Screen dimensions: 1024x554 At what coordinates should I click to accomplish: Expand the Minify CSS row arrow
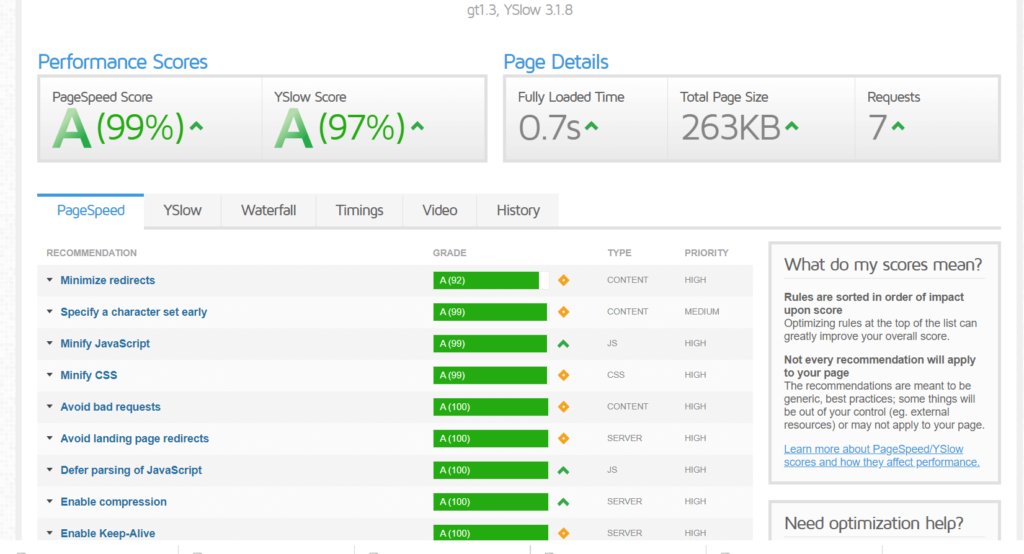click(x=50, y=375)
